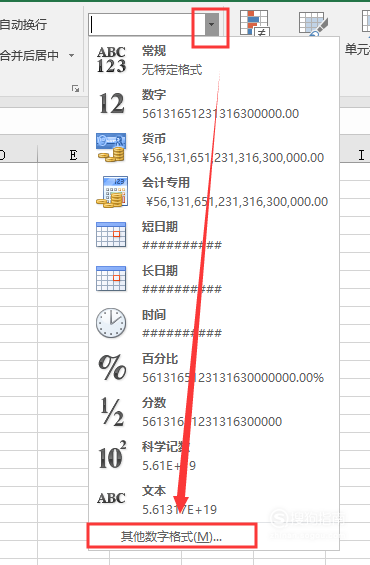The image size is (370, 565).
Task: Click the ½ fraction icon
Action: click(x=112, y=412)
